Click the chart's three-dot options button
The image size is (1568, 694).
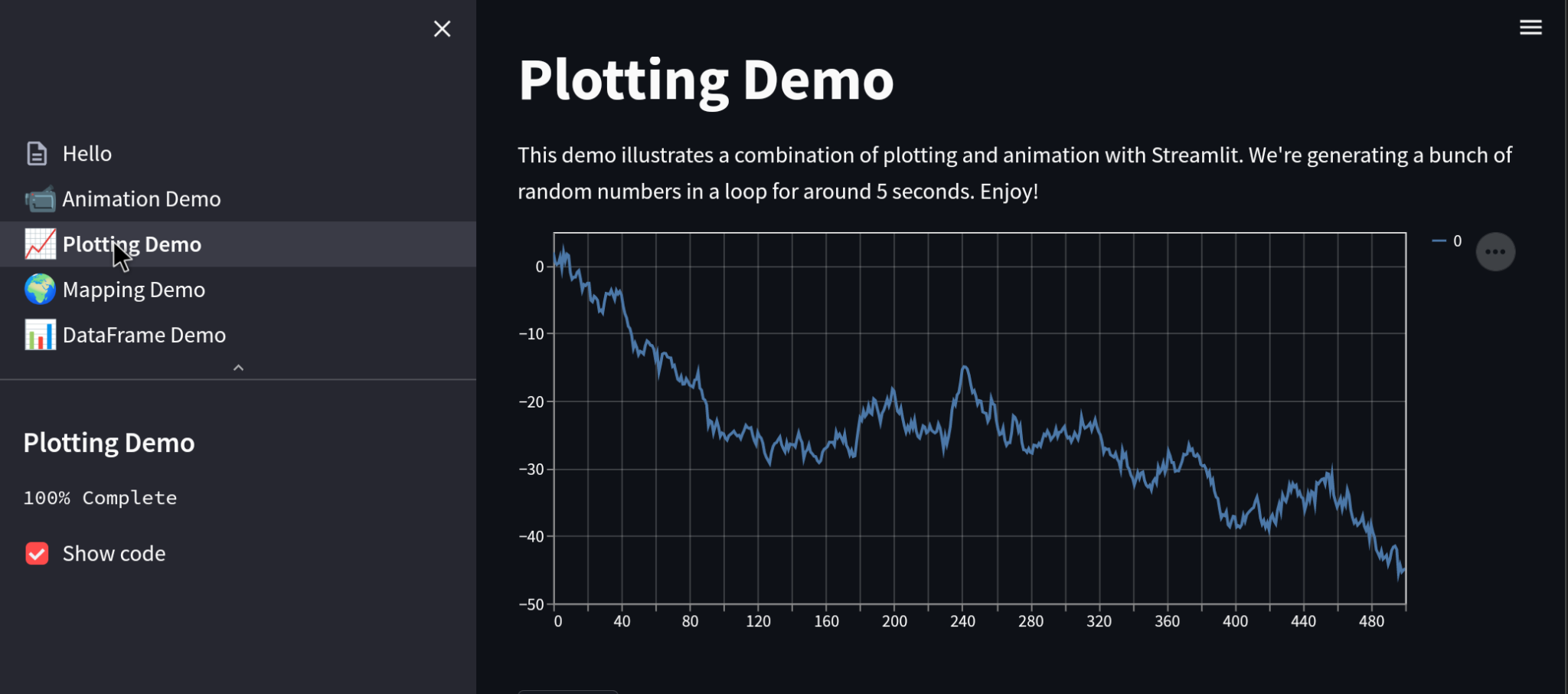(x=1494, y=252)
